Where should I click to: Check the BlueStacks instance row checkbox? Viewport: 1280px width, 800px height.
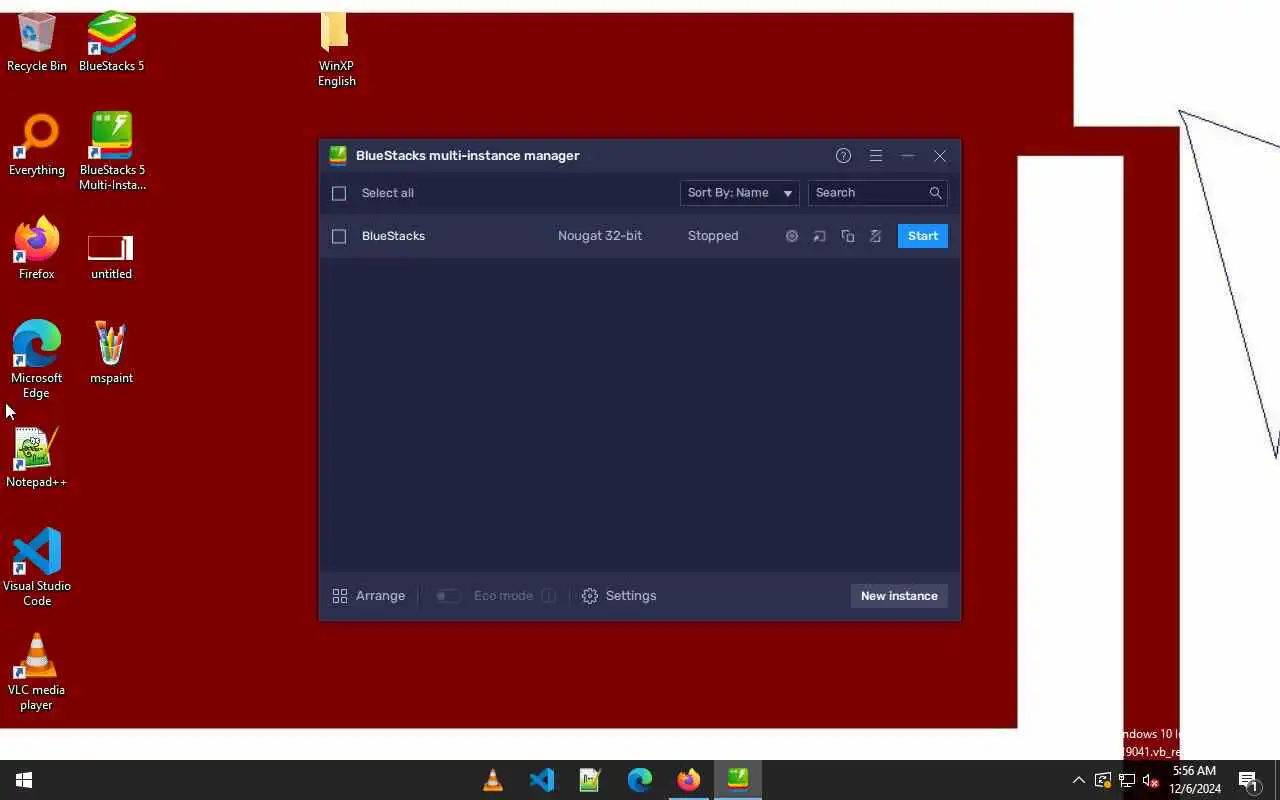click(x=339, y=236)
